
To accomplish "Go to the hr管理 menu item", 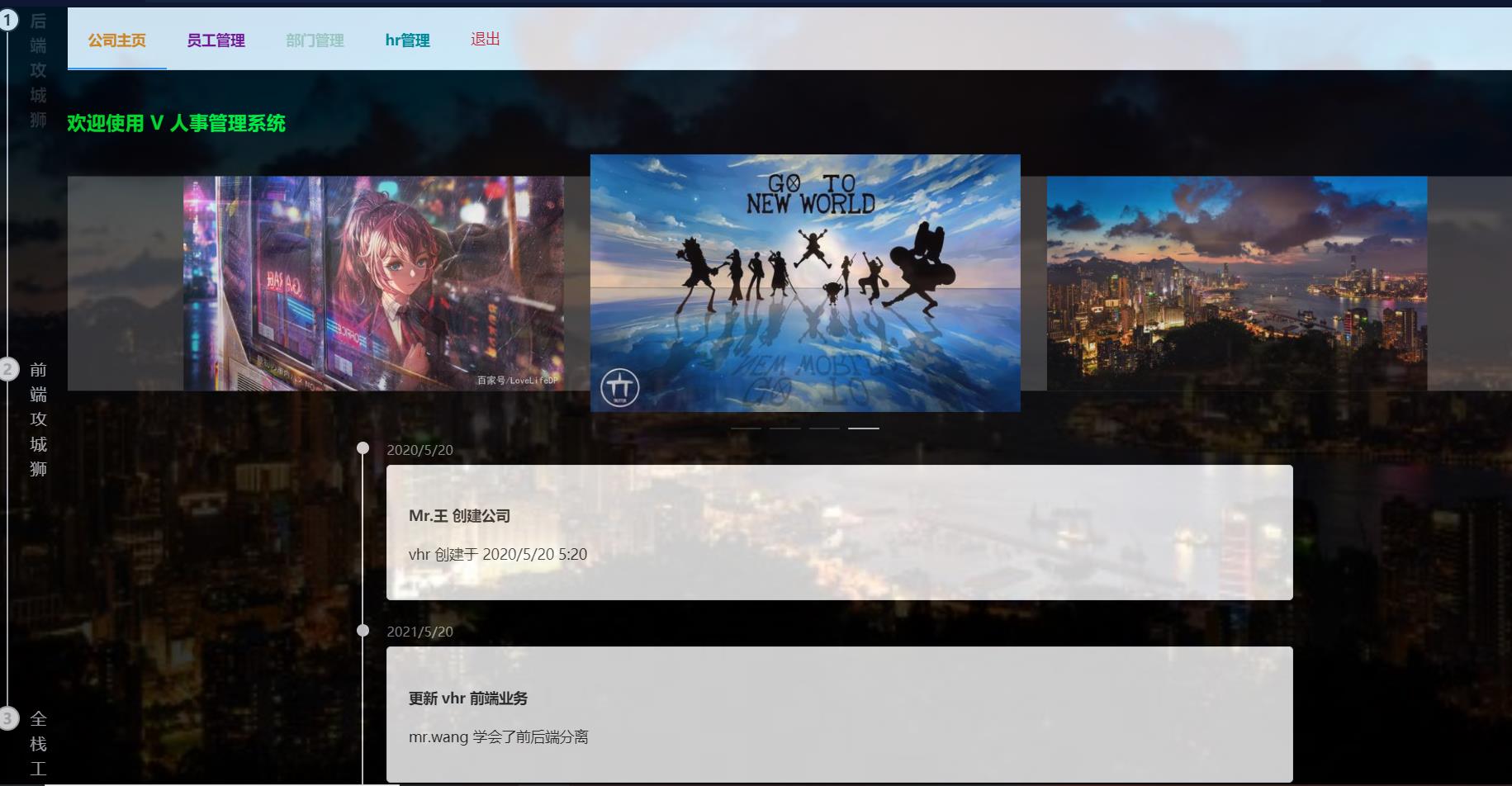I will coord(407,40).
